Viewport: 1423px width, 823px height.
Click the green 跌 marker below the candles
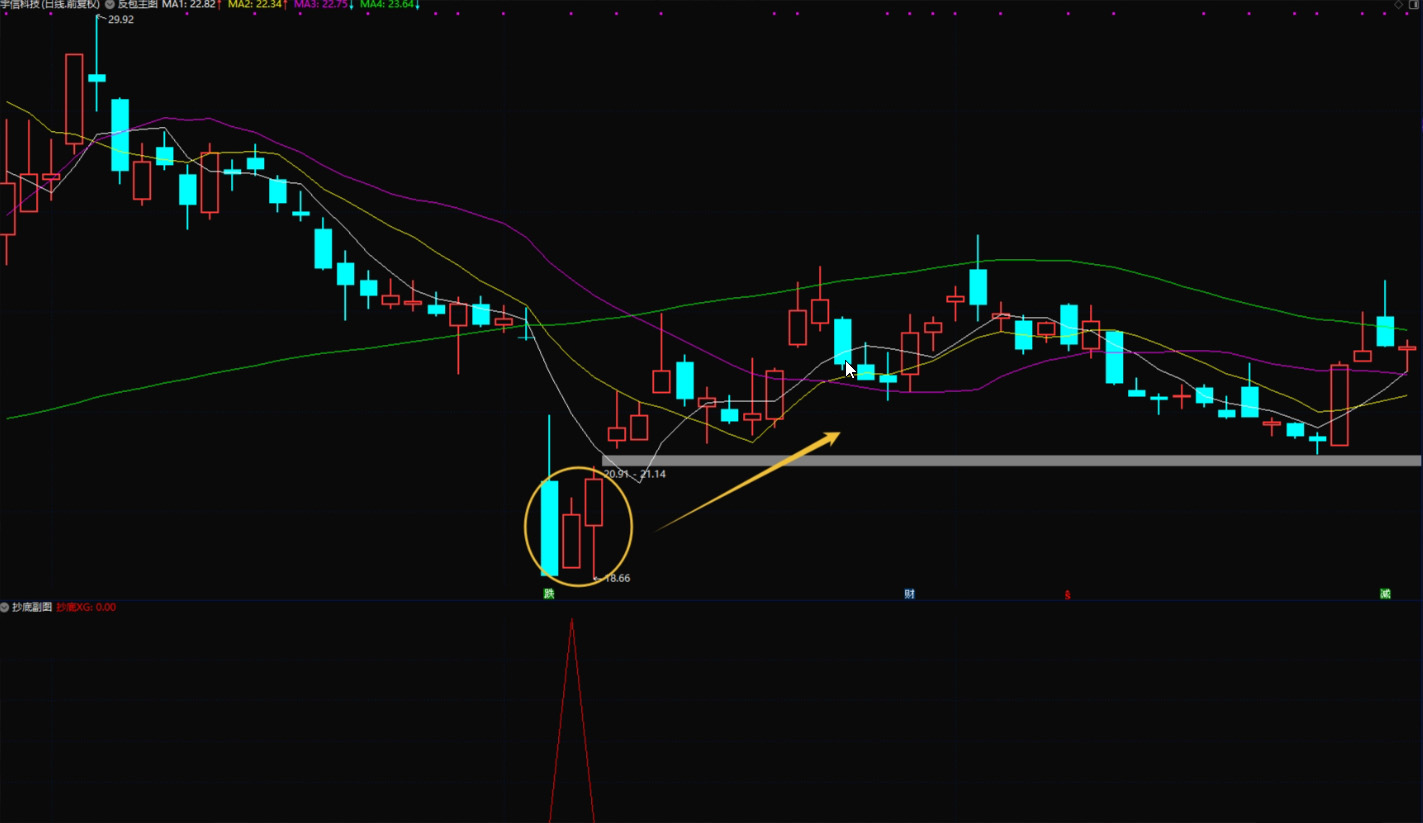(548, 594)
